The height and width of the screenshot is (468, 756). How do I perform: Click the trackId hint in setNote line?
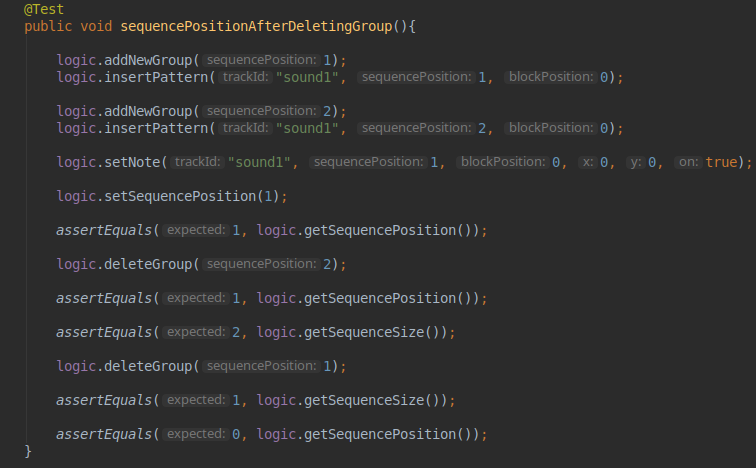[197, 162]
